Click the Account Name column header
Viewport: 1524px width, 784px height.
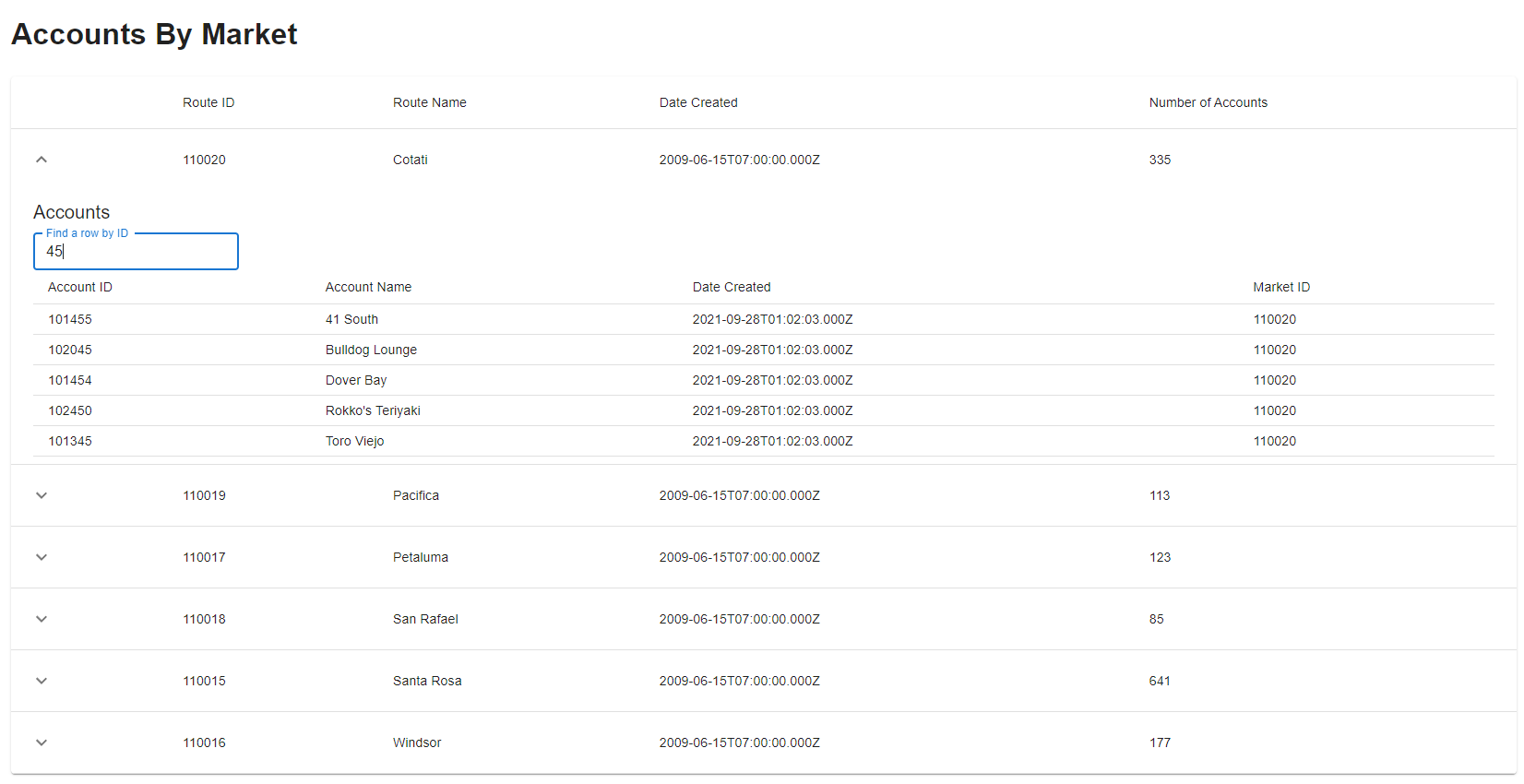point(368,287)
